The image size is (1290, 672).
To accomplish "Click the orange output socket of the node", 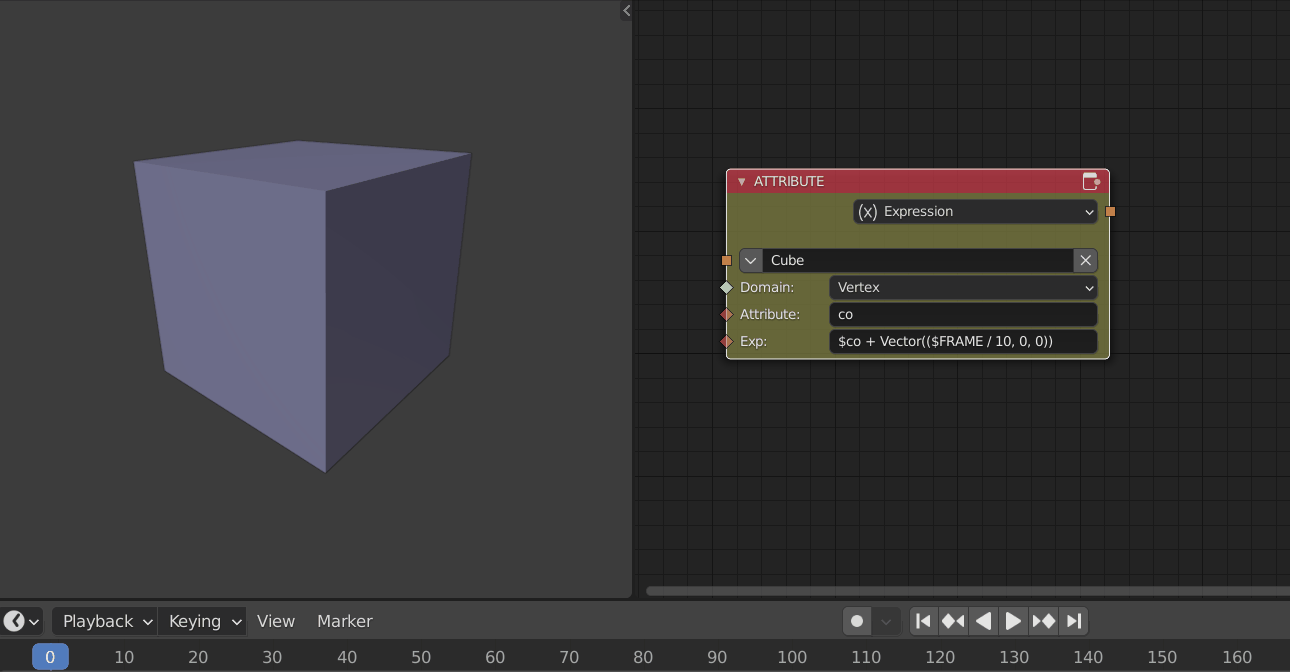I will click(x=1110, y=212).
